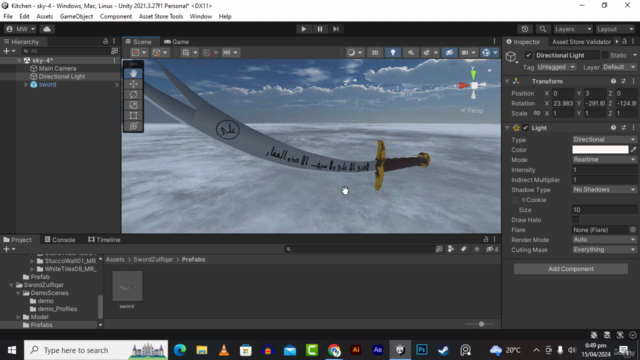Click SwordZulfiqar in breadcrumb path
Screen dimensions: 640x360
click(153, 260)
